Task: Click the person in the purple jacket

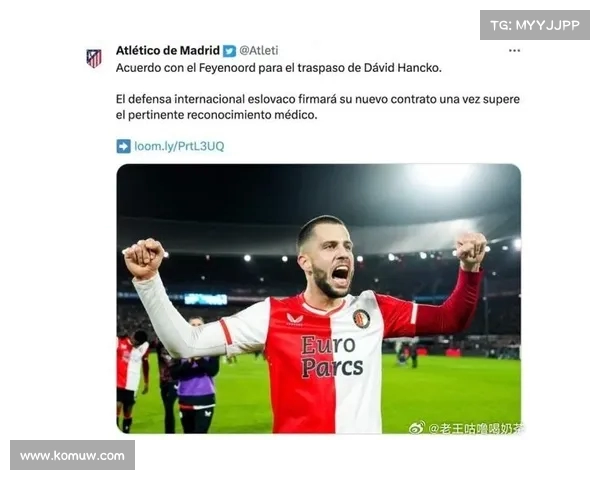Action: point(196,375)
